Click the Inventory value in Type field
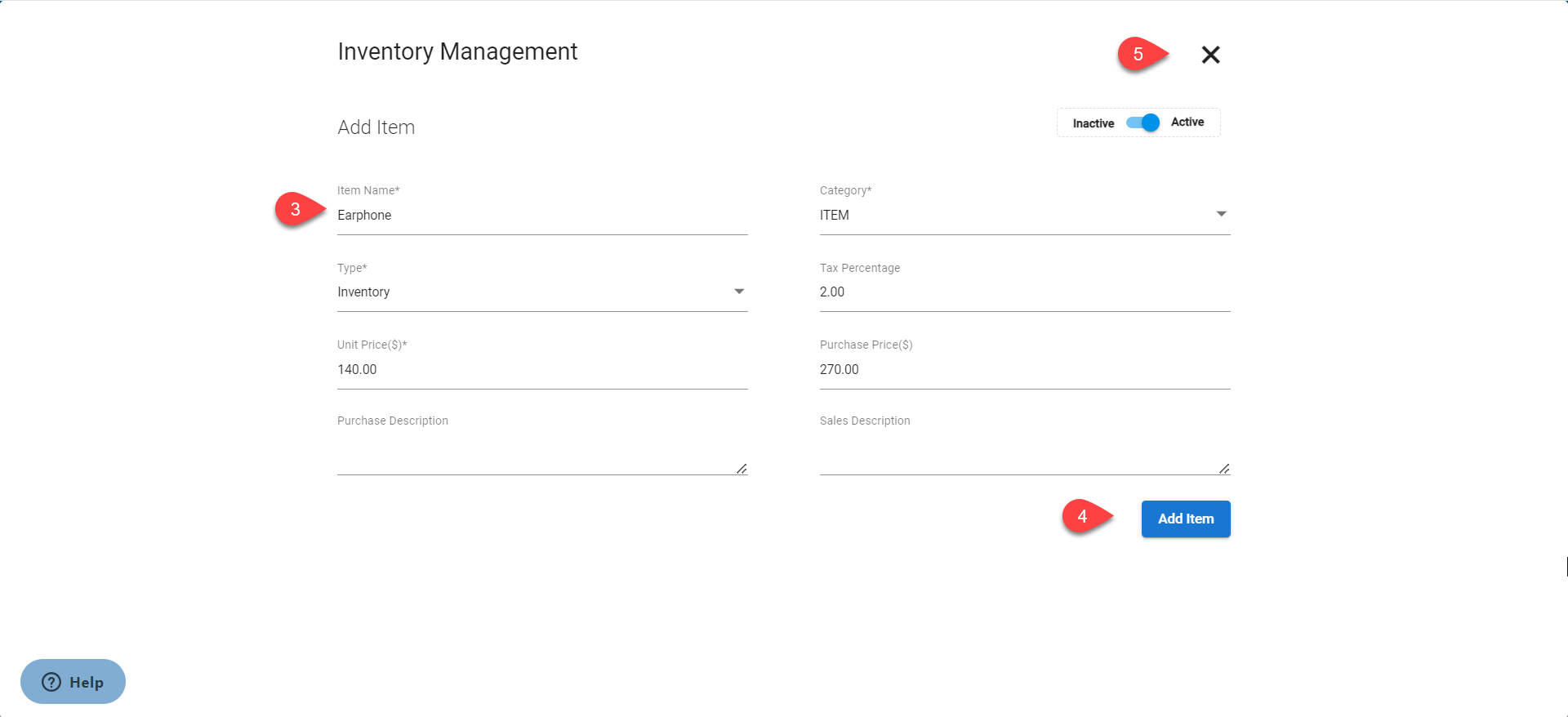The width and height of the screenshot is (1568, 717). click(363, 292)
